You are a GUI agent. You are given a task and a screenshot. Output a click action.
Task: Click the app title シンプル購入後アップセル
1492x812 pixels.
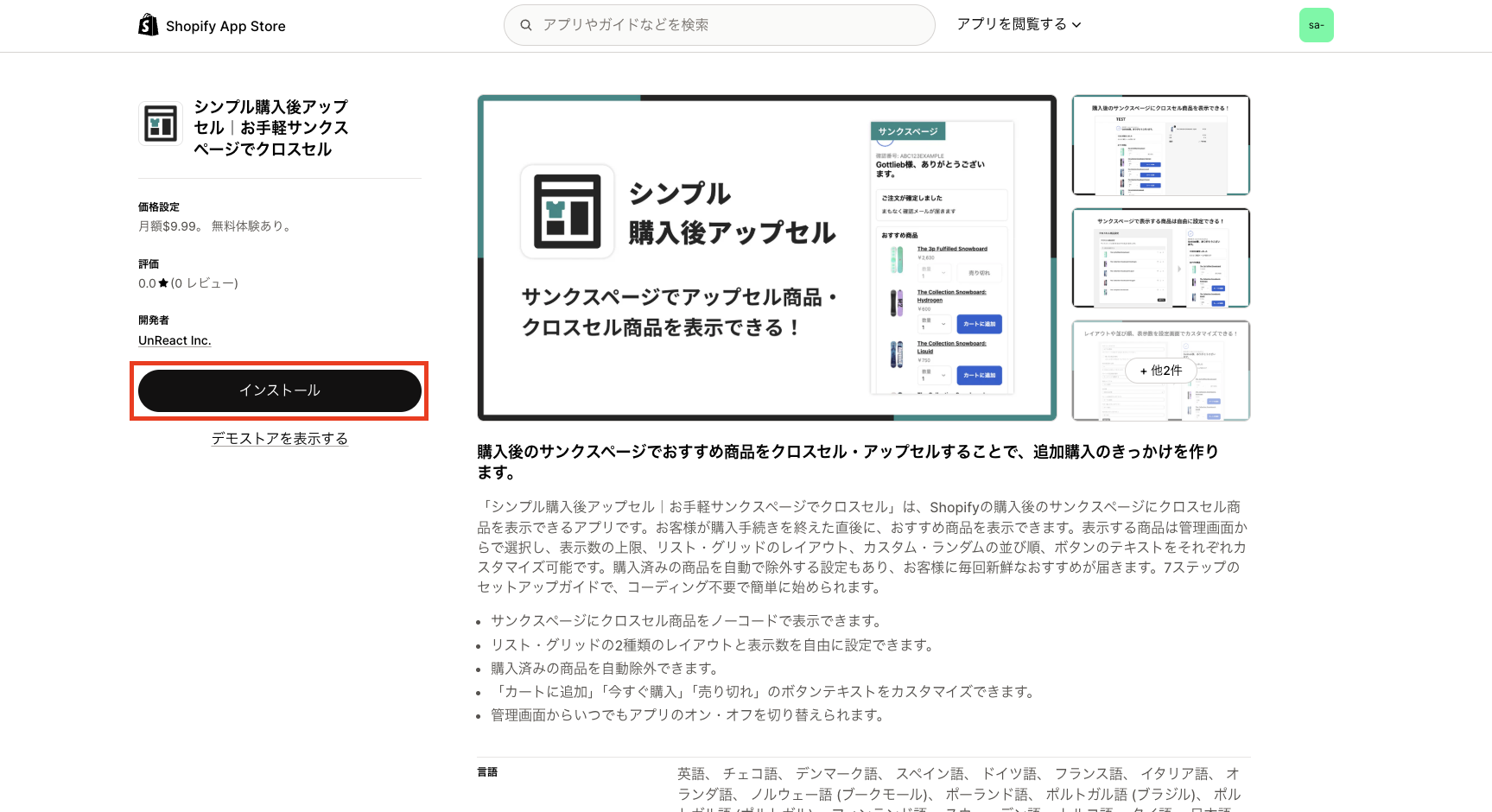(x=270, y=128)
